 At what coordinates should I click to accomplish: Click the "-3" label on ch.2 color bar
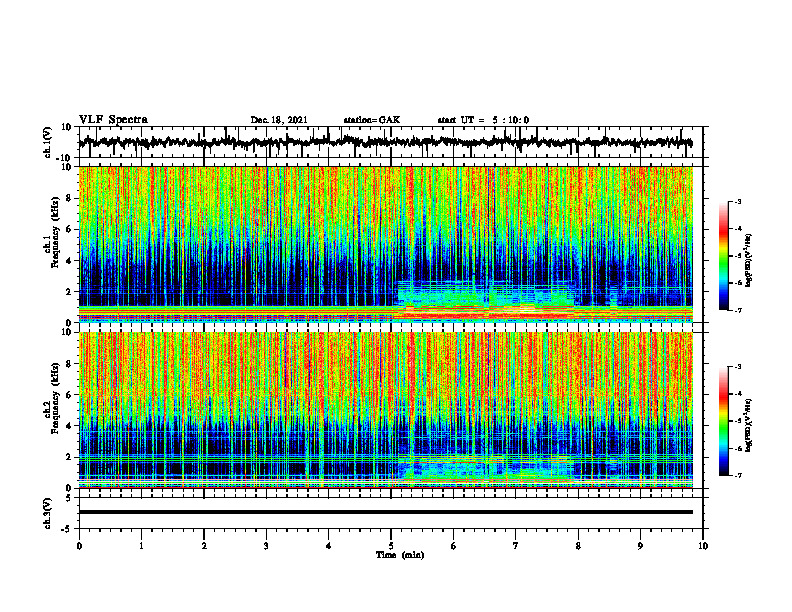click(x=737, y=367)
